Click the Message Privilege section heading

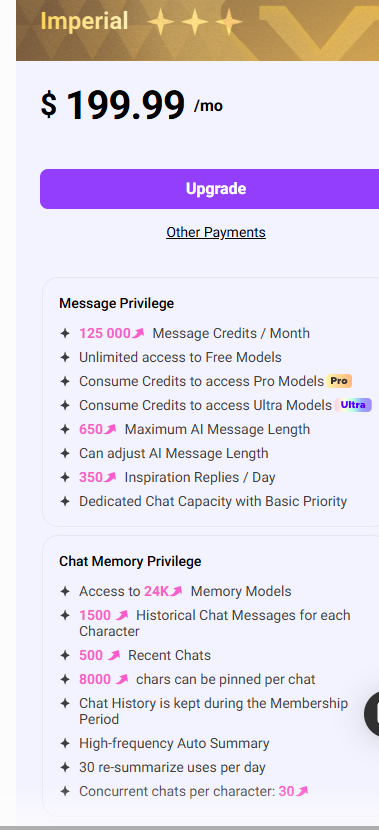pos(116,303)
